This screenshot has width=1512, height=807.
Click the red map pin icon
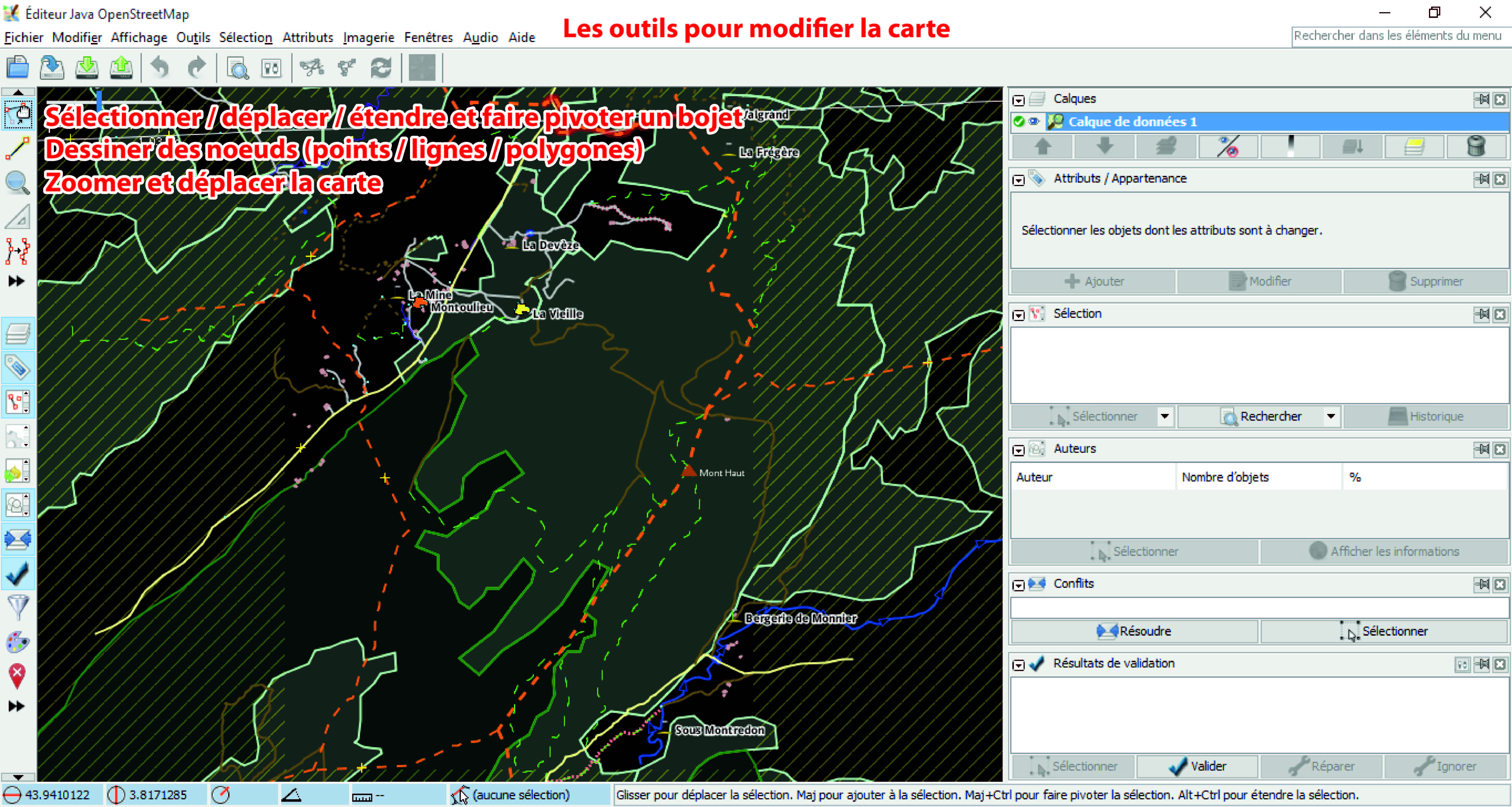pos(18,676)
